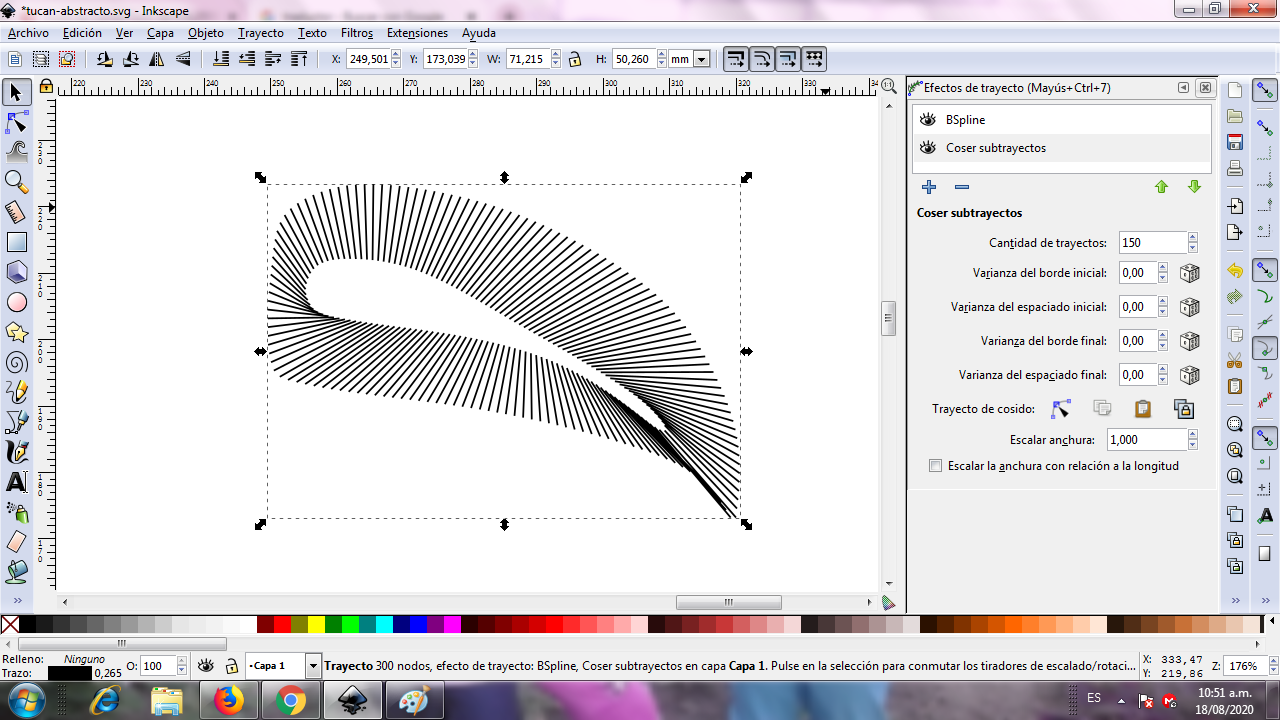Adjust opacity O value spinner
This screenshot has width=1280, height=720.
click(182, 666)
